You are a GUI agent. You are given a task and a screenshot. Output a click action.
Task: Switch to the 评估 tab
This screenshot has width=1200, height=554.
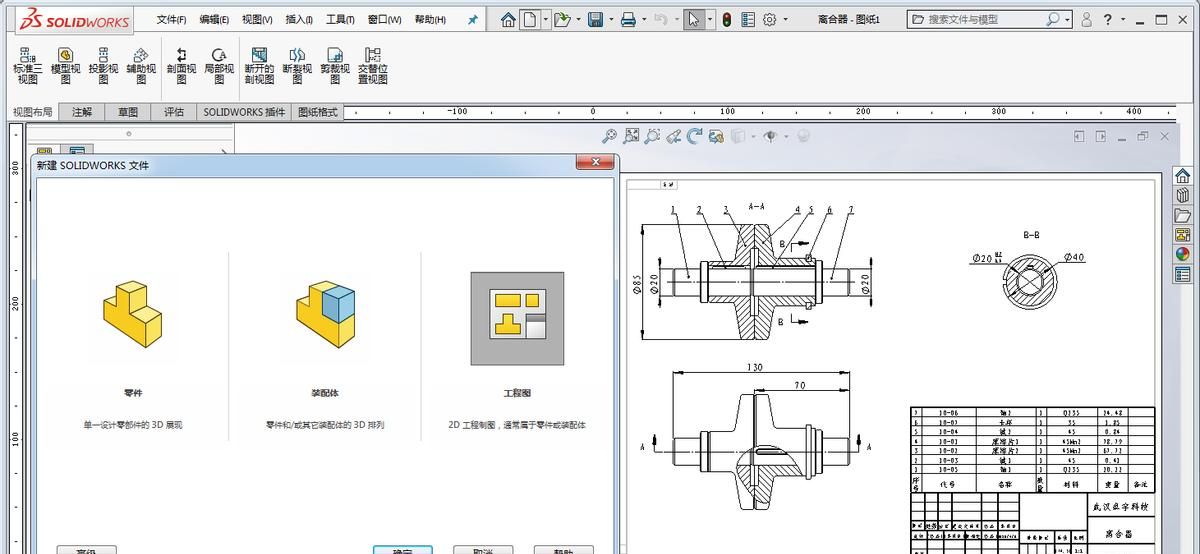(174, 112)
